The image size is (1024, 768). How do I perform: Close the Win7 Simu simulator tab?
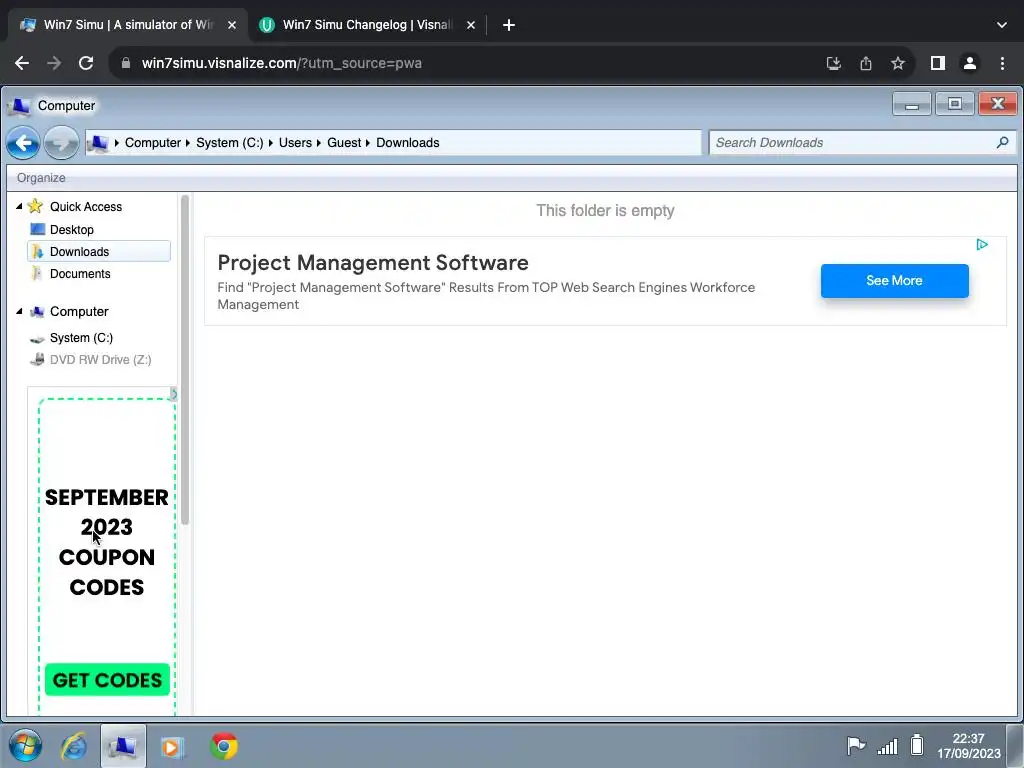tap(232, 25)
